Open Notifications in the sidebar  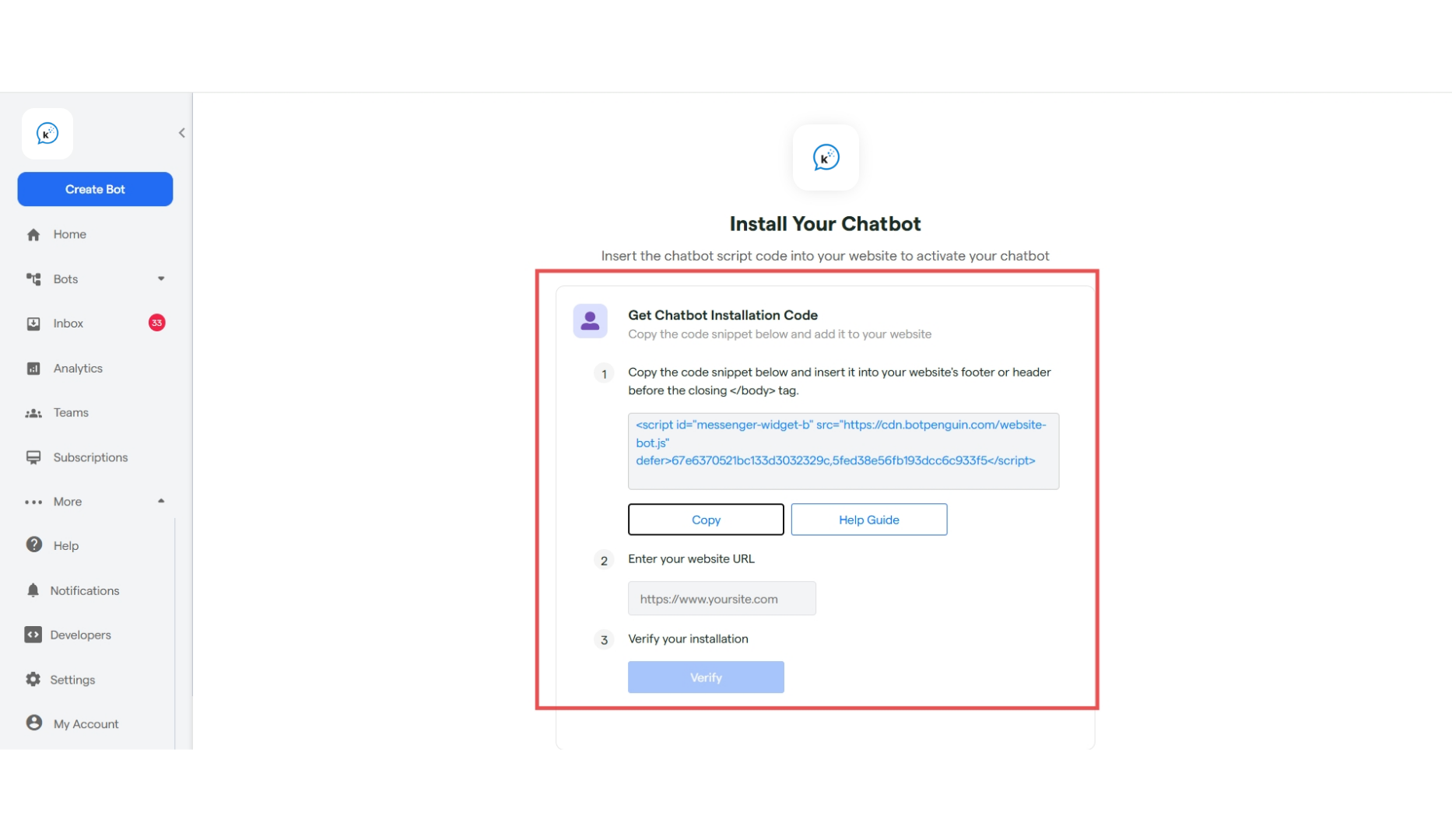point(85,590)
